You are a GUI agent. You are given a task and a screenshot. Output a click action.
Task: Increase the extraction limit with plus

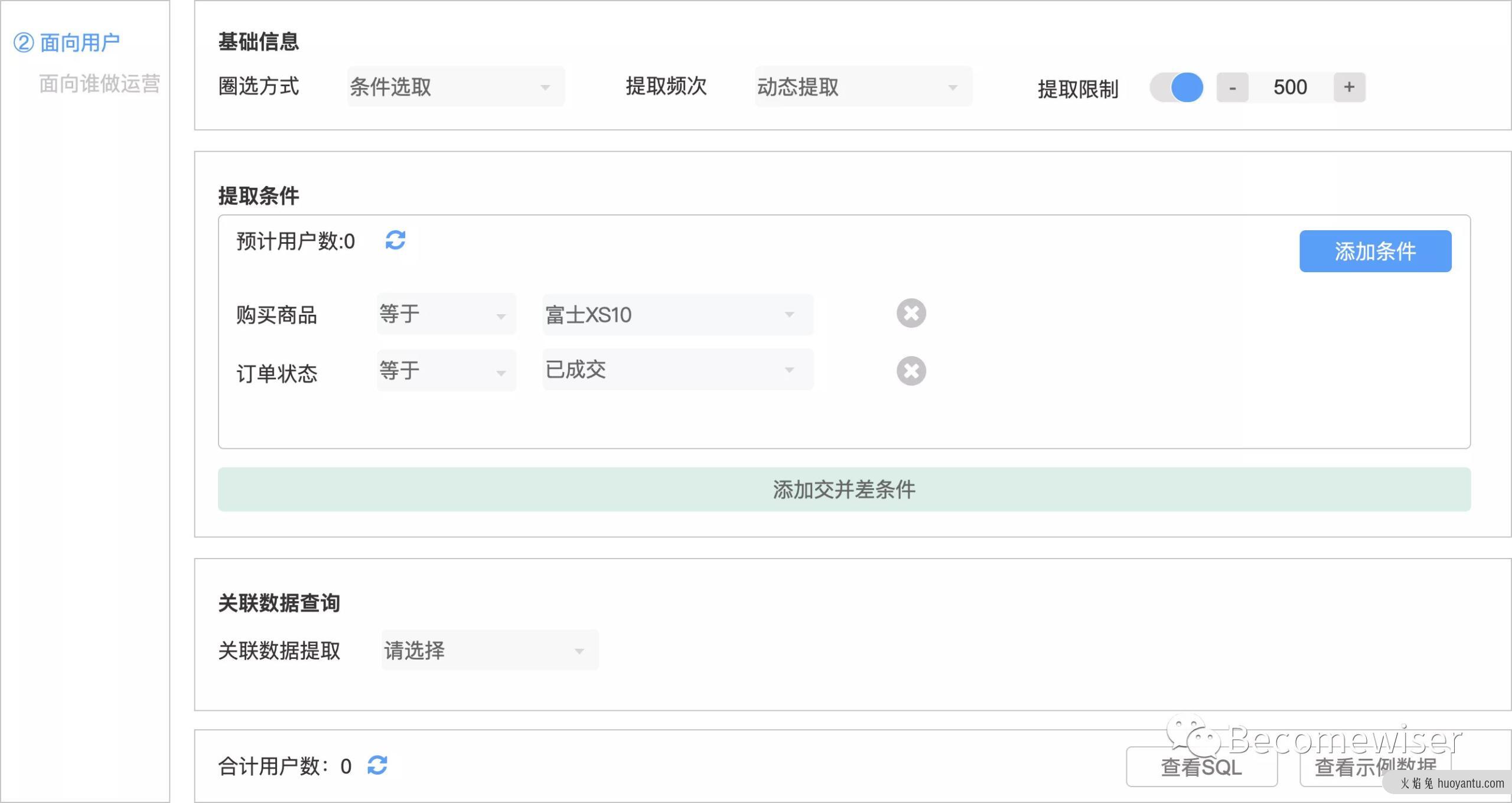click(x=1349, y=87)
